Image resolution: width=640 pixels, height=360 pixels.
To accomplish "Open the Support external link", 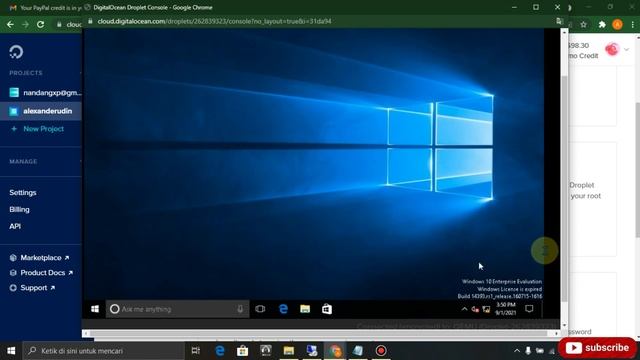I will pyautogui.click(x=38, y=288).
